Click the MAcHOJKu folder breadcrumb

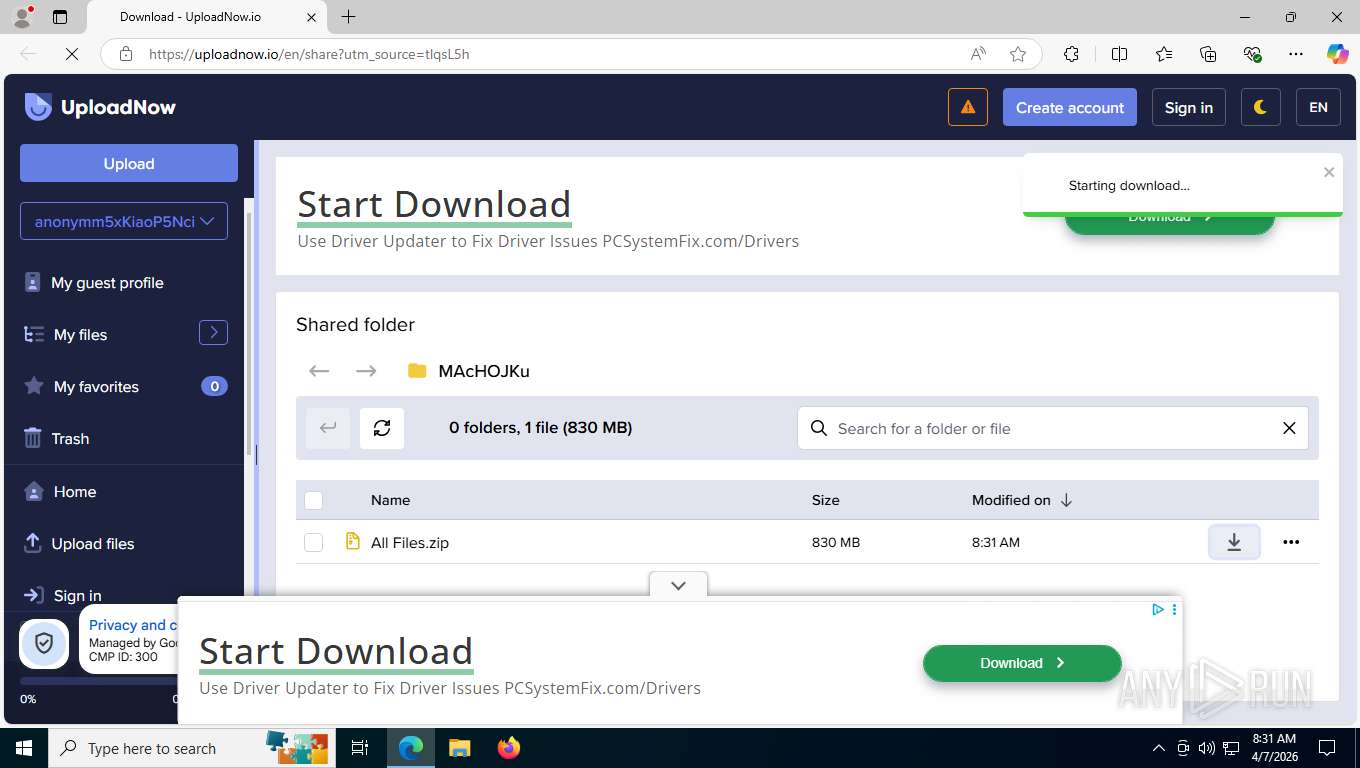pyautogui.click(x=469, y=371)
